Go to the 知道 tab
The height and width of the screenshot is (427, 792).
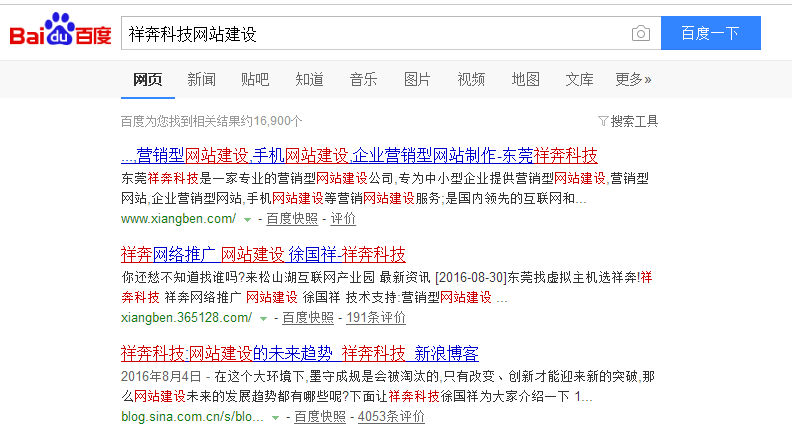pyautogui.click(x=309, y=79)
